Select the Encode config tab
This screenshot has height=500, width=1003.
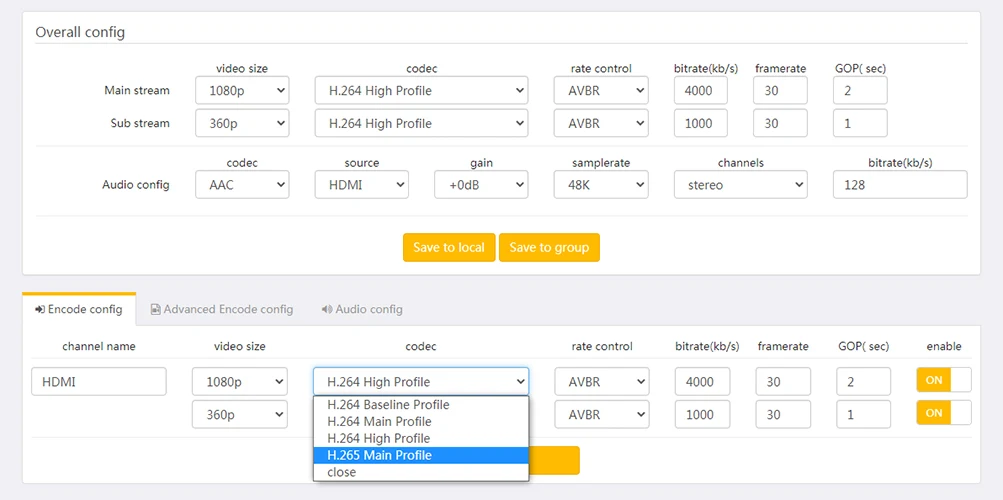click(x=78, y=309)
